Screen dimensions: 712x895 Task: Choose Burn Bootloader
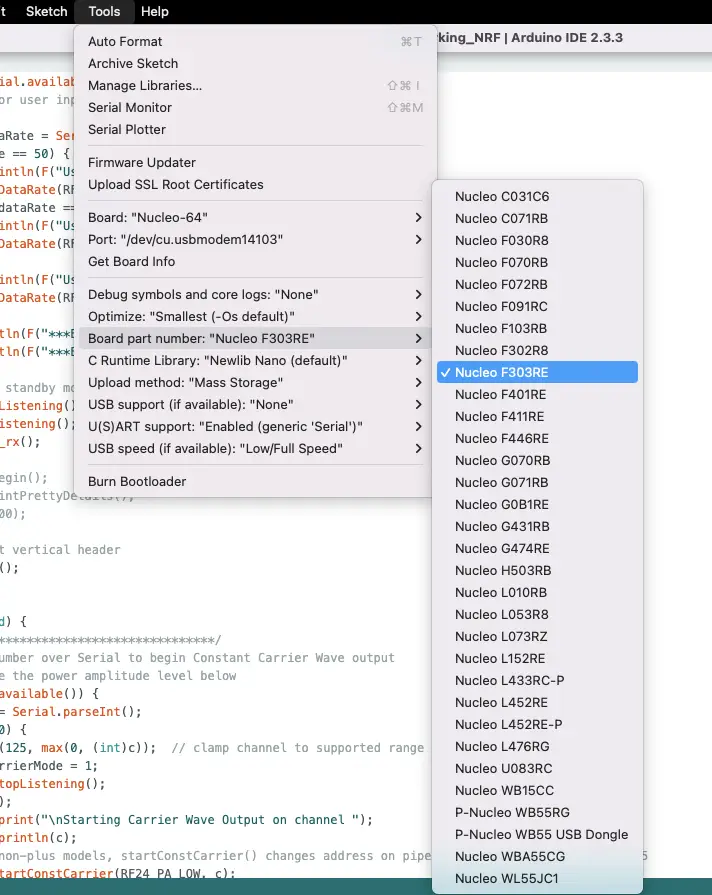click(255, 481)
